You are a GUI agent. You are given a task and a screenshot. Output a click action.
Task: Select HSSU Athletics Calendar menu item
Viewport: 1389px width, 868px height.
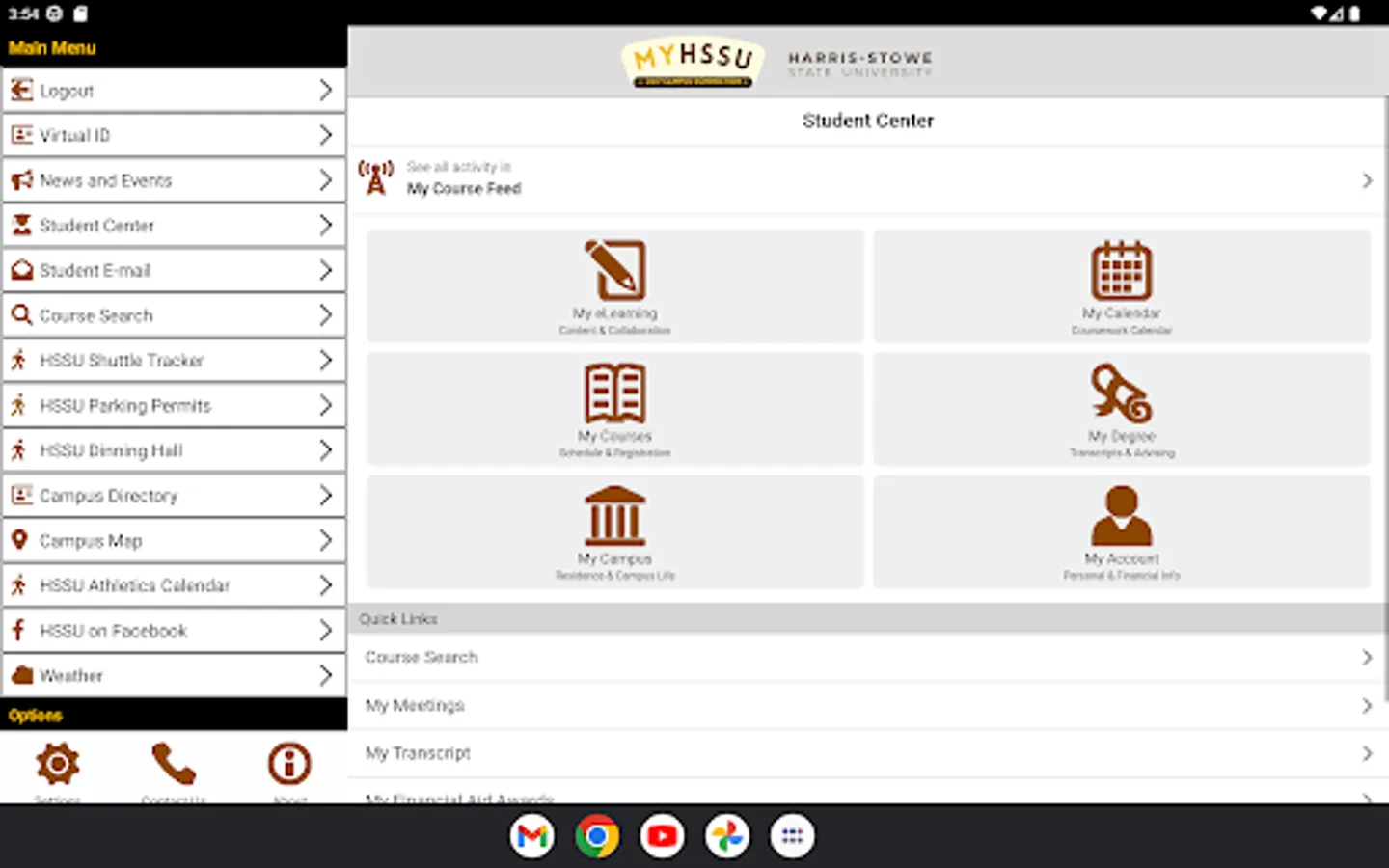[x=174, y=585]
